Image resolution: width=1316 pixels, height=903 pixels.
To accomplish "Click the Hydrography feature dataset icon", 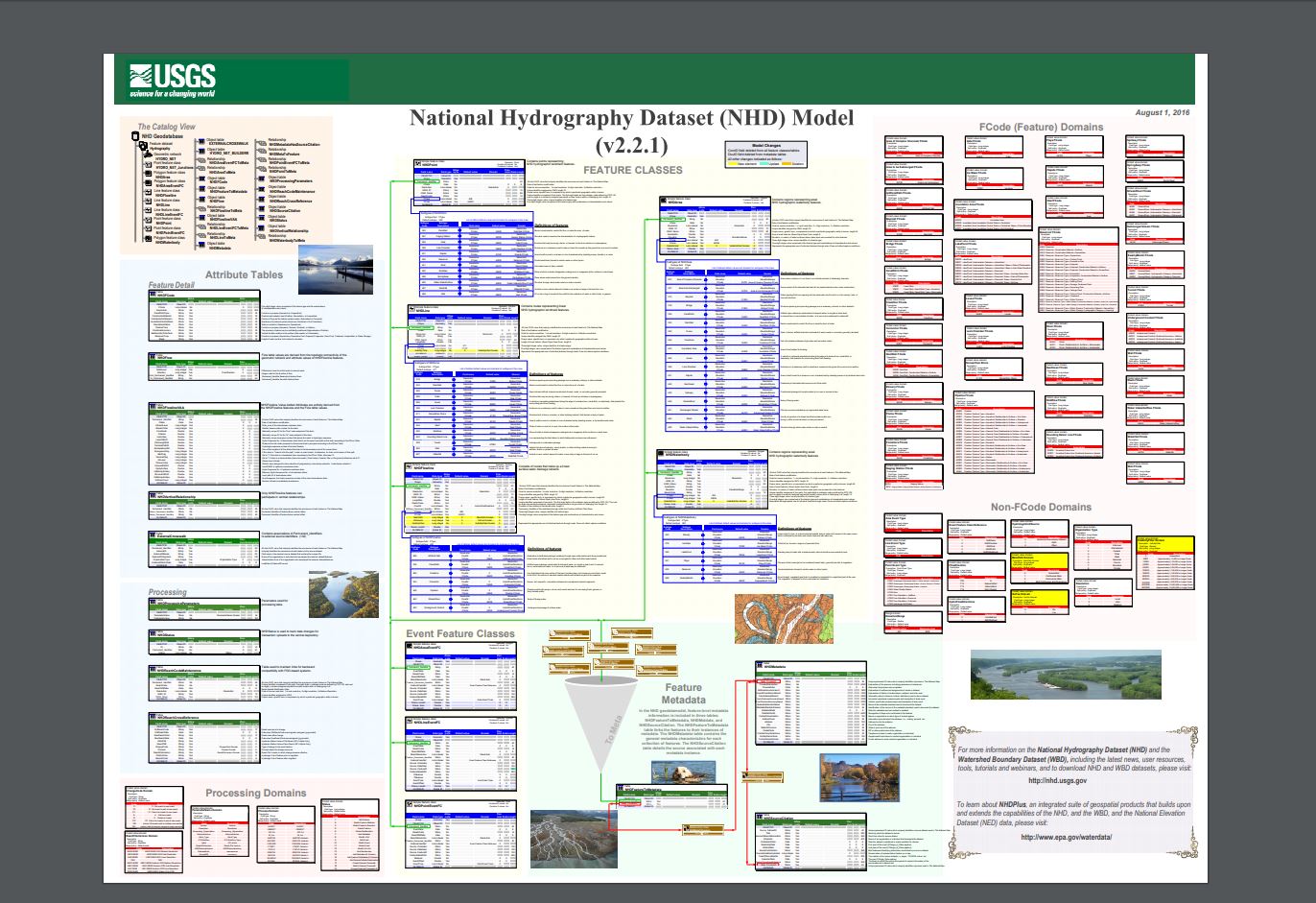I will (145, 148).
